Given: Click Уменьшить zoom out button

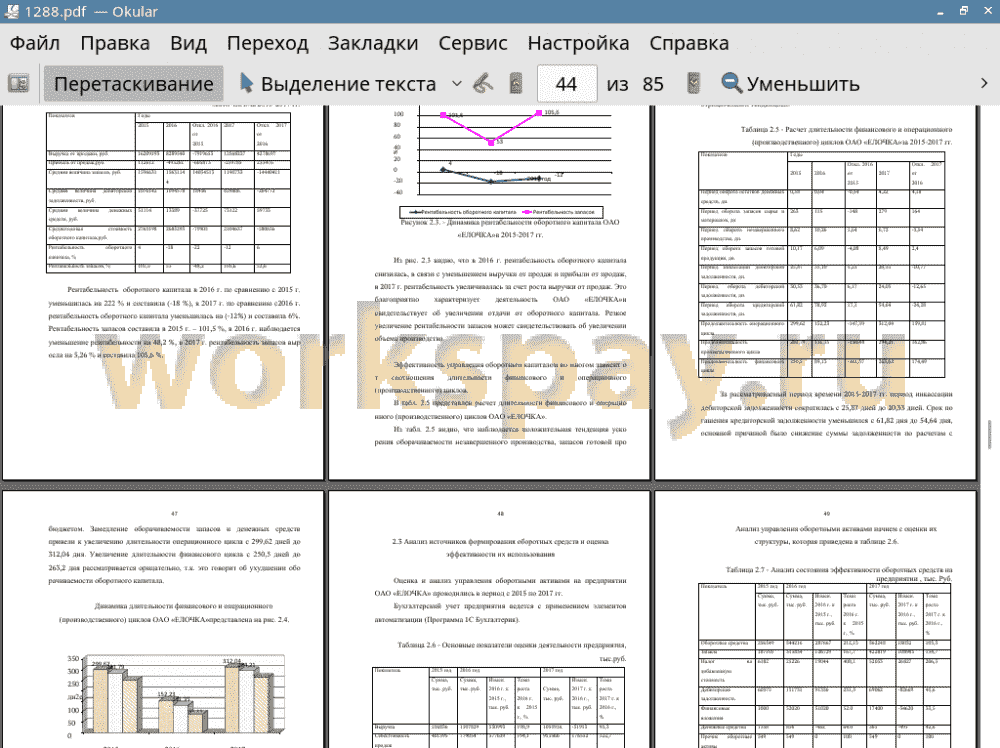Looking at the screenshot, I should tap(790, 84).
